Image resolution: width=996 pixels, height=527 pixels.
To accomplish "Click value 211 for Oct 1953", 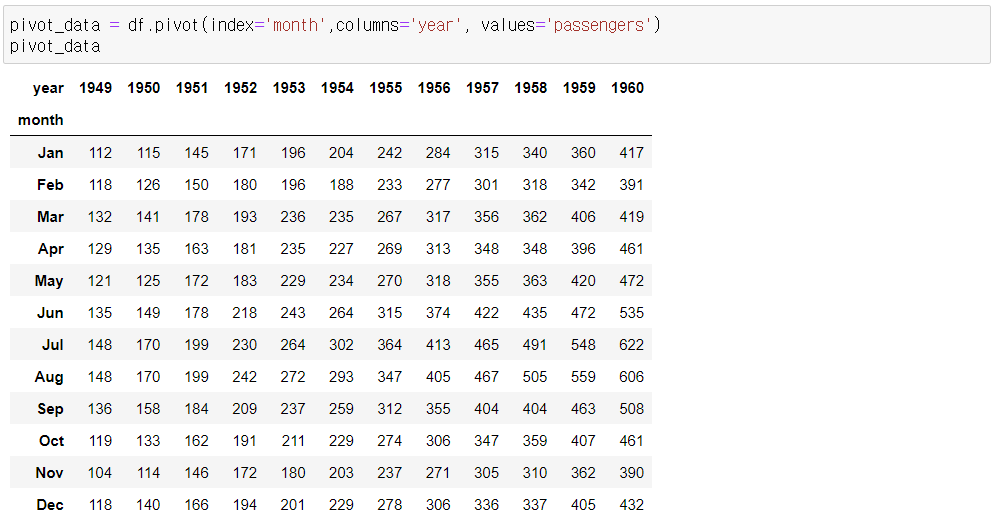I will [x=293, y=441].
